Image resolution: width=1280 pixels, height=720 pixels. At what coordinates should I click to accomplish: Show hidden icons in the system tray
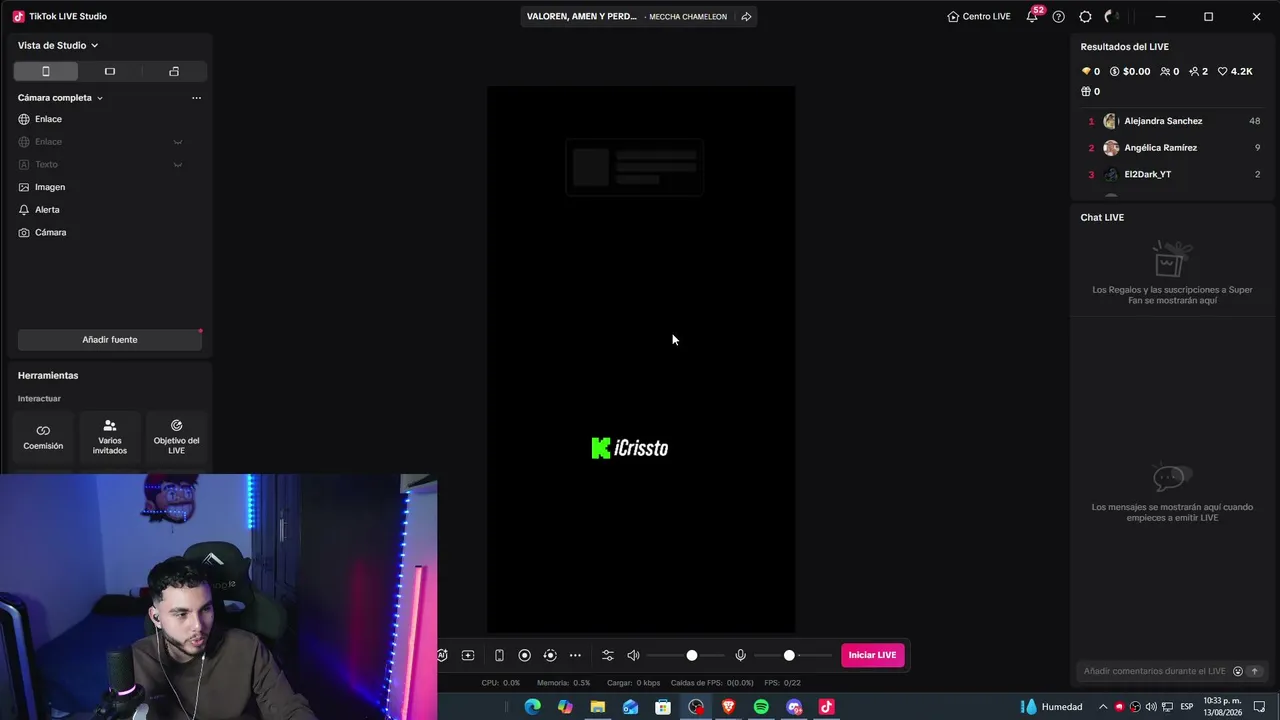[1103, 707]
